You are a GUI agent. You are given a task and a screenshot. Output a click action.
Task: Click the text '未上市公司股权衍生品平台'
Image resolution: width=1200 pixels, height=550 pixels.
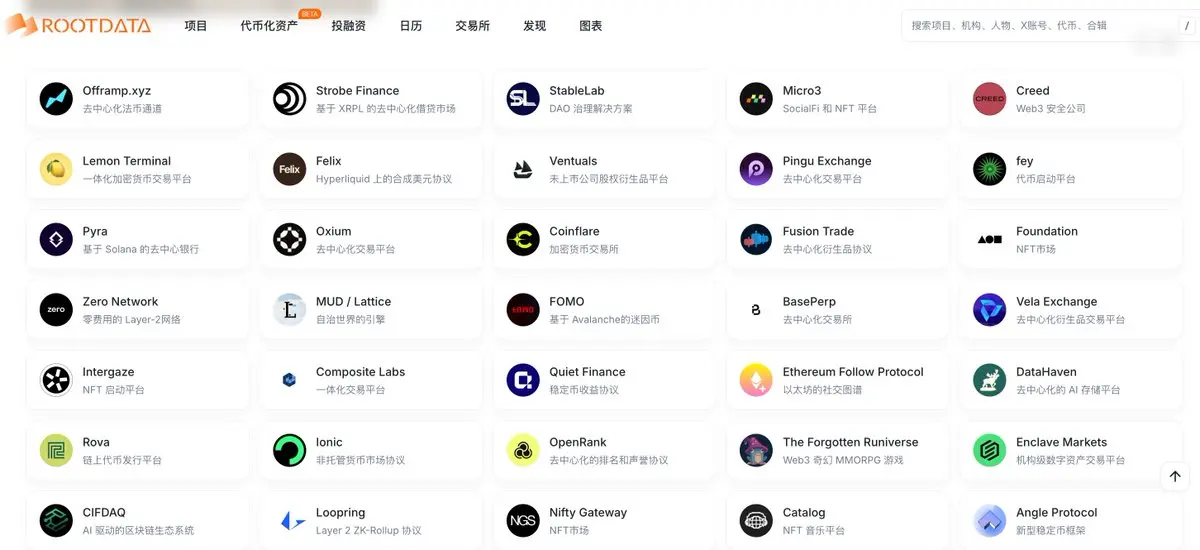pyautogui.click(x=608, y=179)
